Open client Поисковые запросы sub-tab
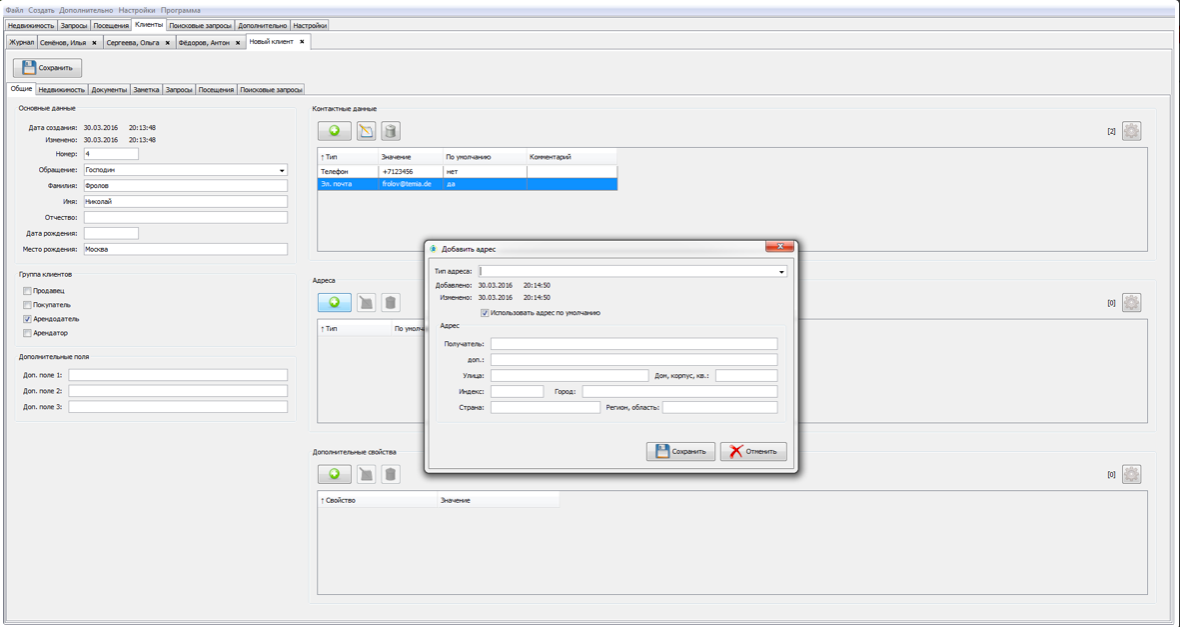 (x=271, y=90)
